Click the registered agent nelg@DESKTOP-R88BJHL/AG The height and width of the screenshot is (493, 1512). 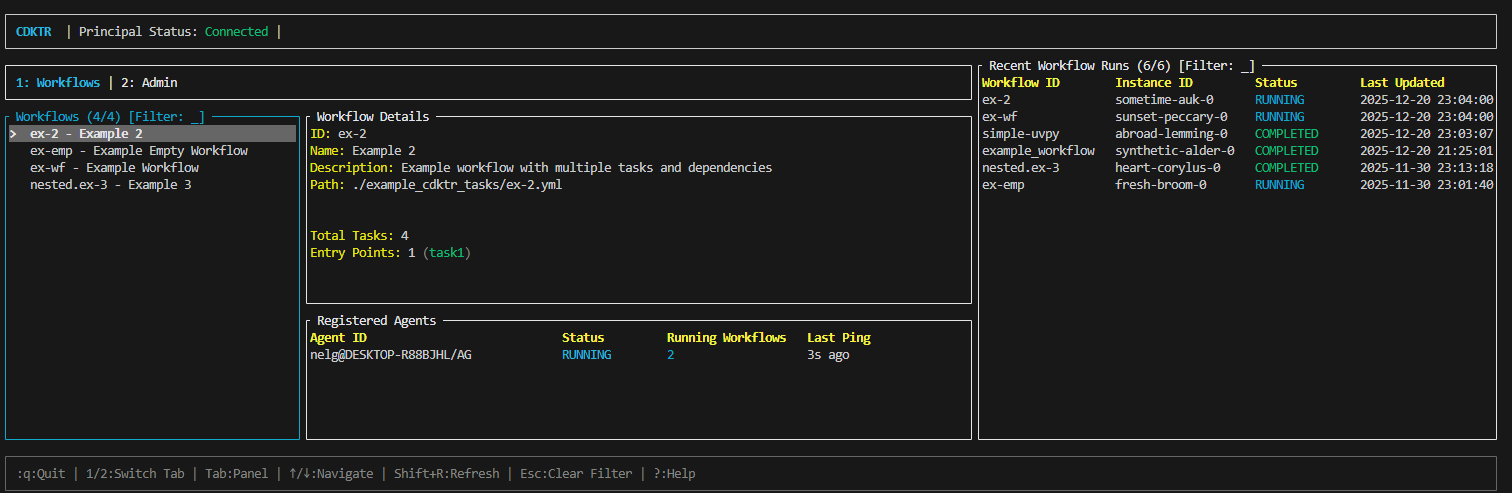click(390, 355)
